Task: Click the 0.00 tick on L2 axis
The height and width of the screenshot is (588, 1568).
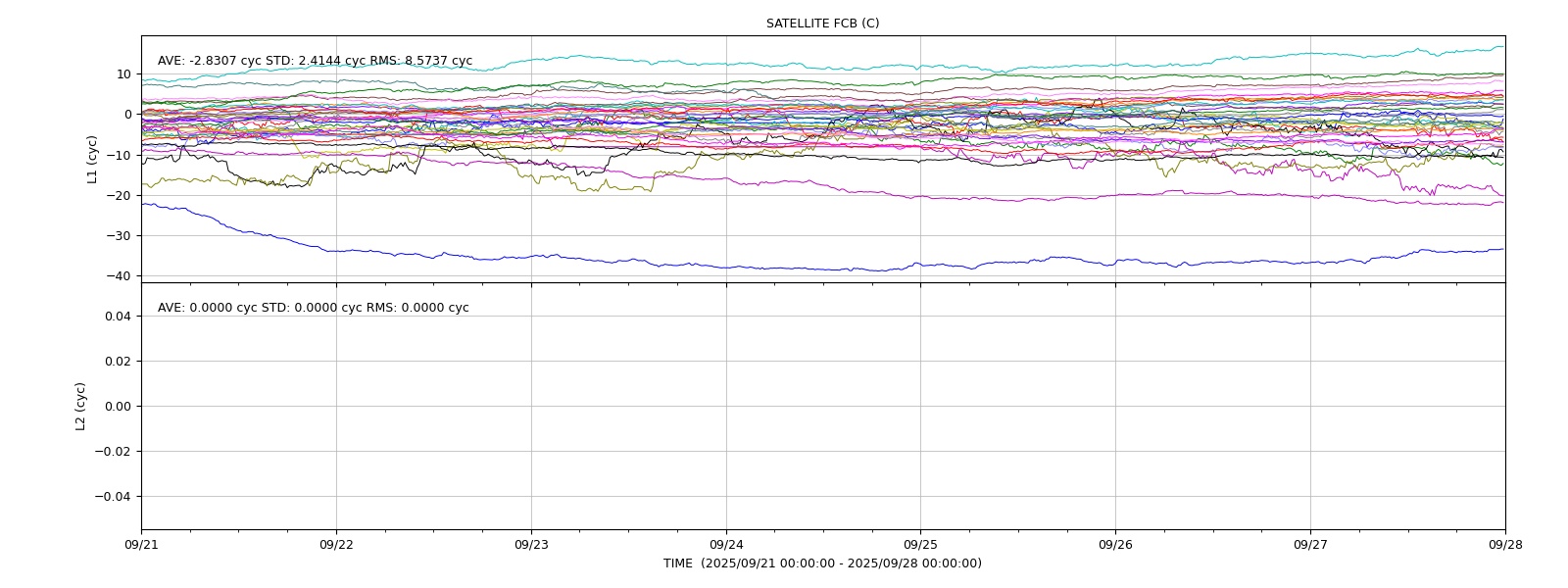Action: pyautogui.click(x=118, y=407)
